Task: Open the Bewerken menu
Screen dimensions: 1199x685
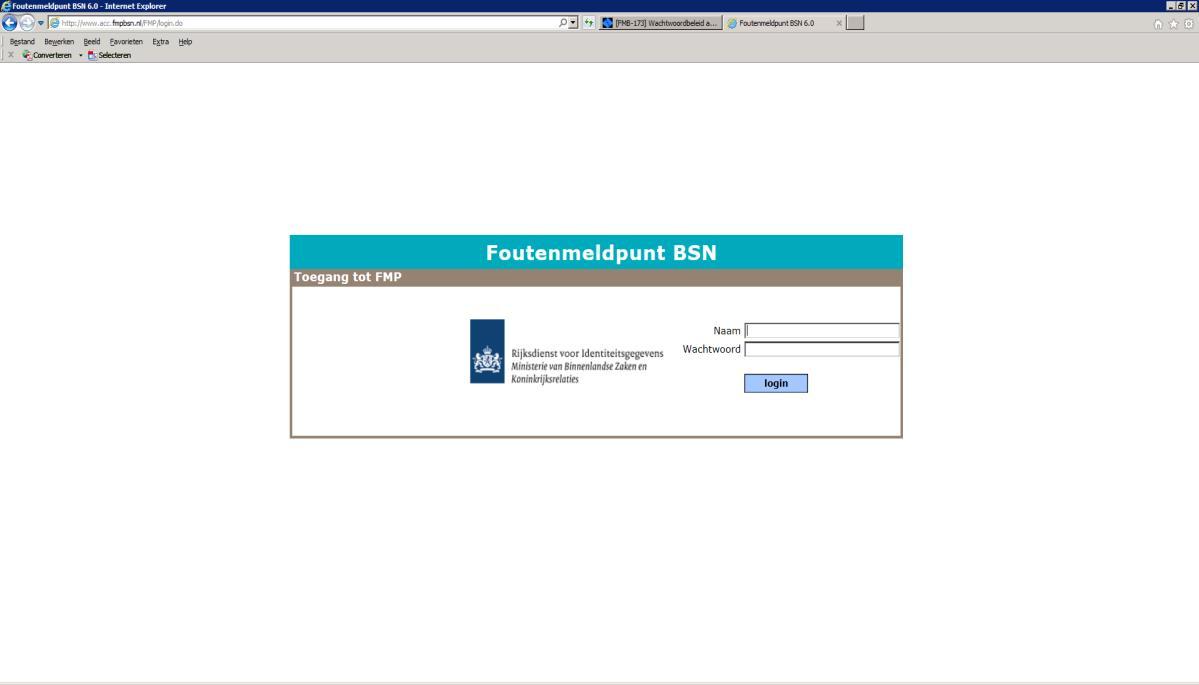Action: [59, 42]
